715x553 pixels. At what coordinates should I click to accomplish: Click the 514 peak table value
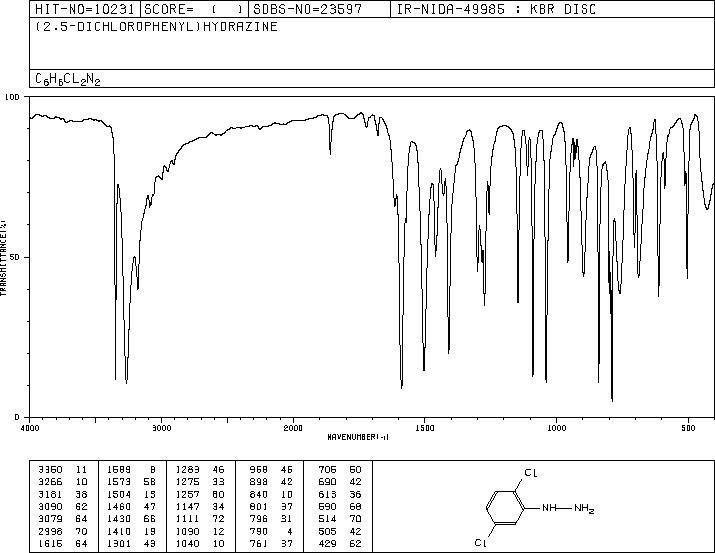point(327,519)
